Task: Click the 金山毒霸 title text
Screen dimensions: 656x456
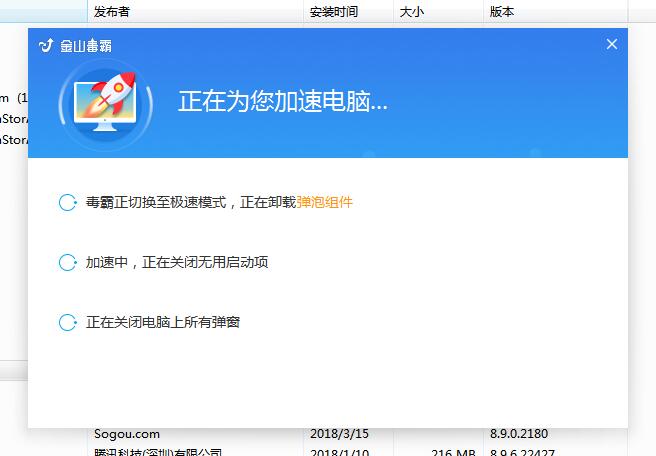Action: [x=86, y=46]
